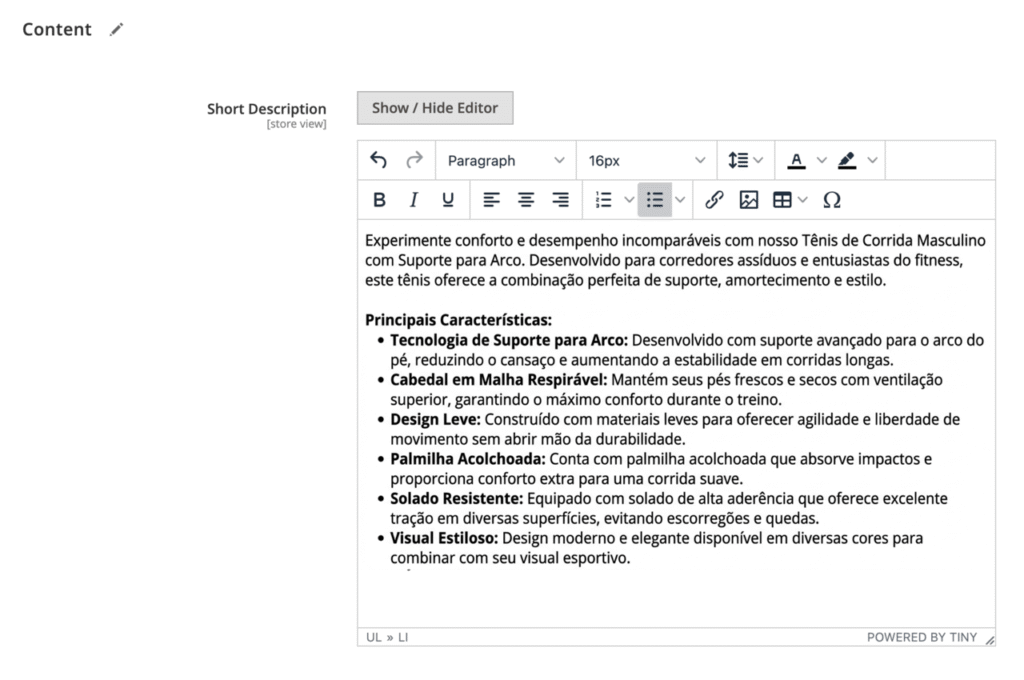Align text to the right
The image size is (1024, 680).
pyautogui.click(x=560, y=200)
